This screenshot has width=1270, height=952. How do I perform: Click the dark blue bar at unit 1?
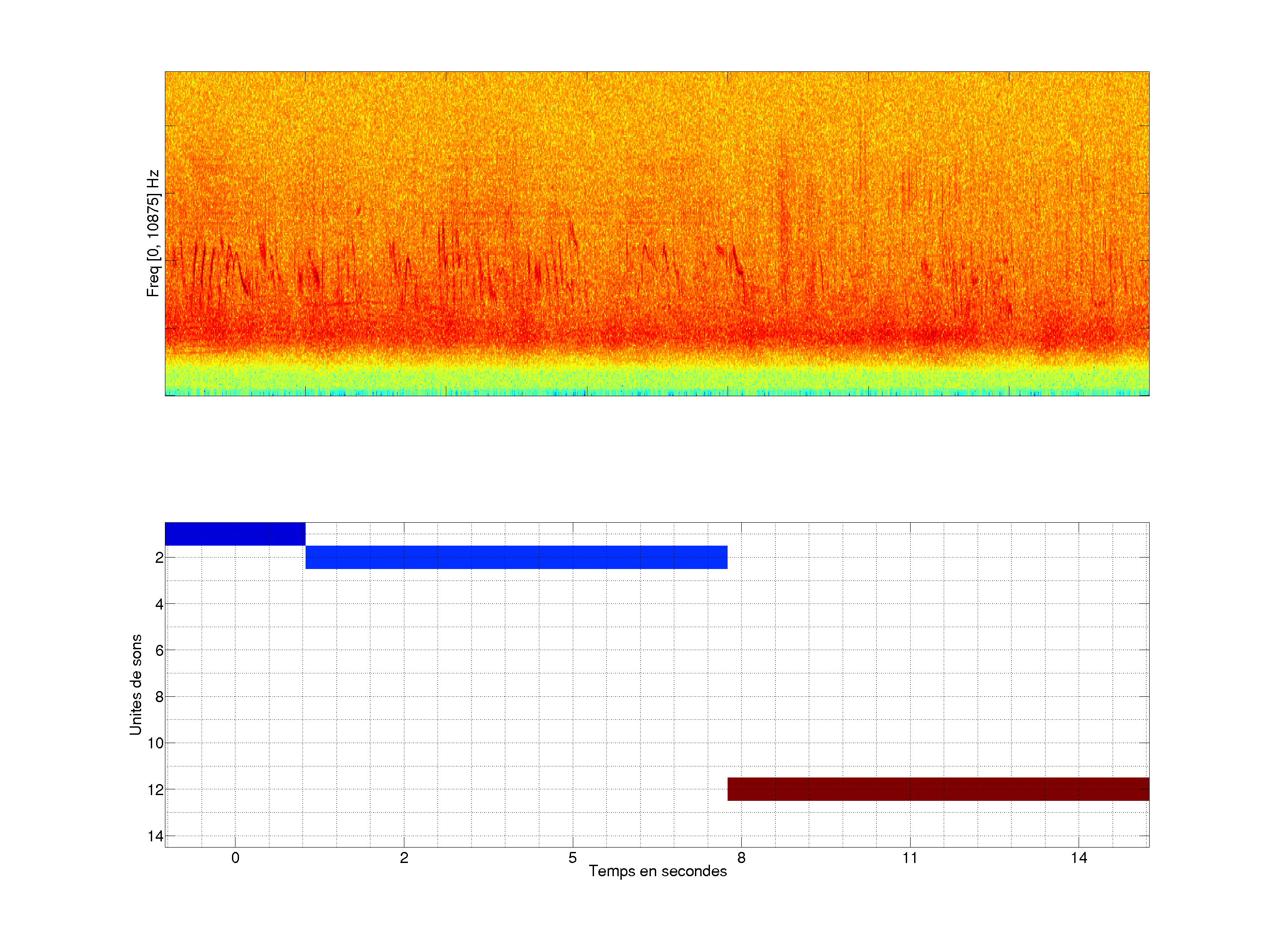coord(235,534)
